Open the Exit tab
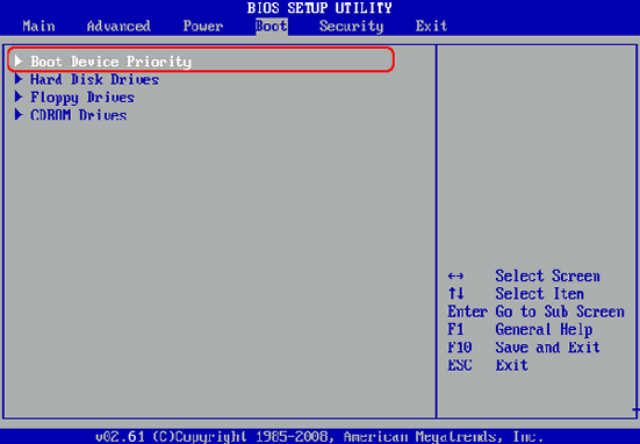Screen dimensions: 640x444 431,26
